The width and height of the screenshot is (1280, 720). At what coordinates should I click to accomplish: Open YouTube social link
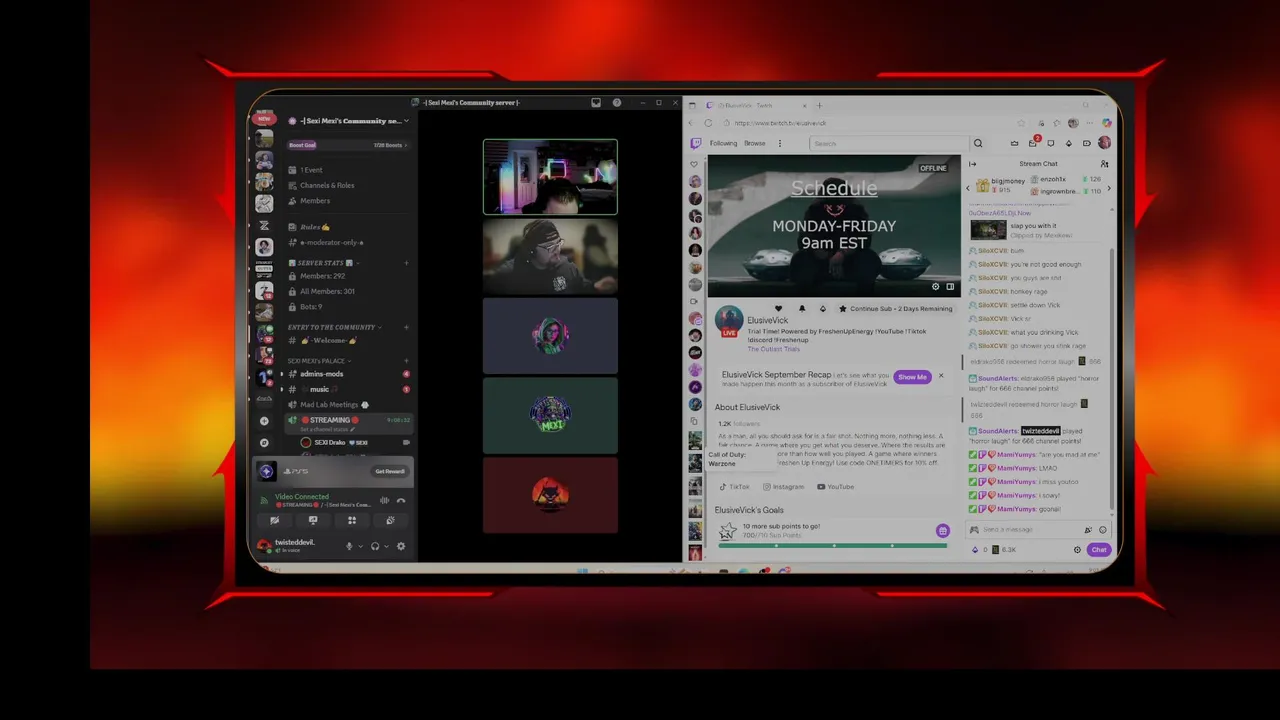pos(835,487)
